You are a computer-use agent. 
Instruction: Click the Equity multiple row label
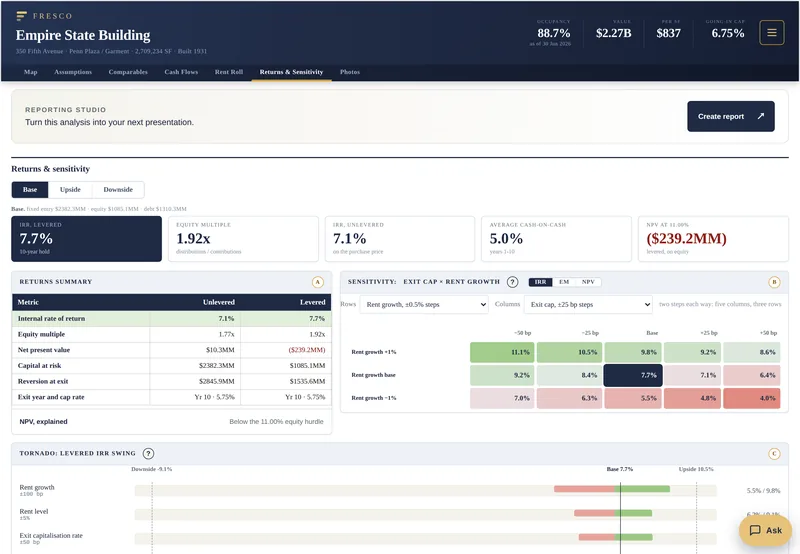(x=41, y=334)
